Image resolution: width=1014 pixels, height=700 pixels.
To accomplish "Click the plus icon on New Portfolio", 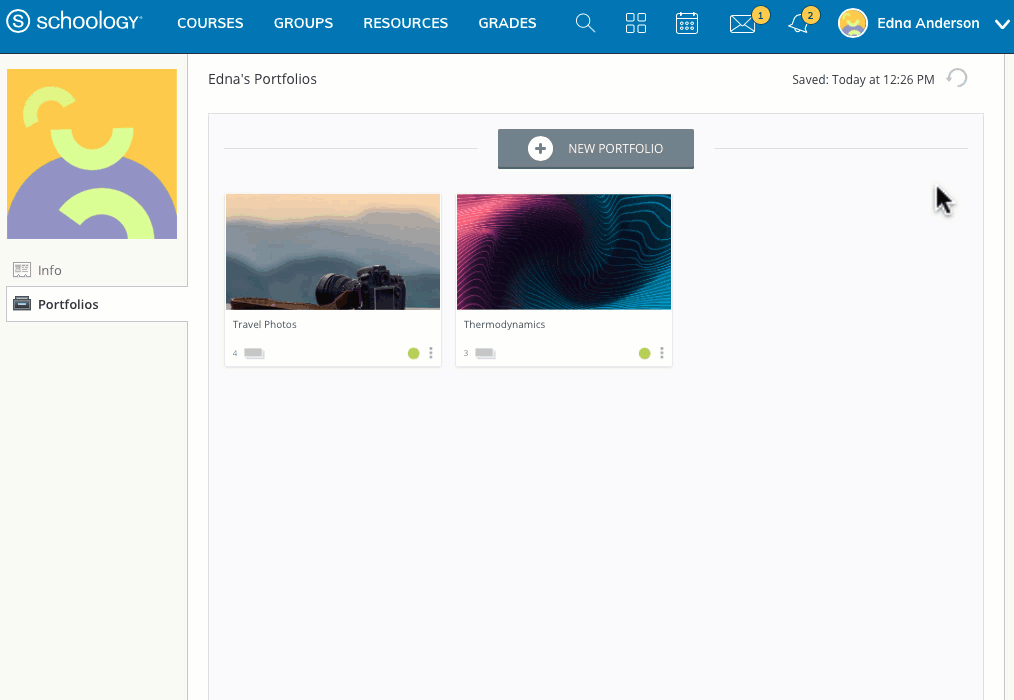I will (x=540, y=149).
